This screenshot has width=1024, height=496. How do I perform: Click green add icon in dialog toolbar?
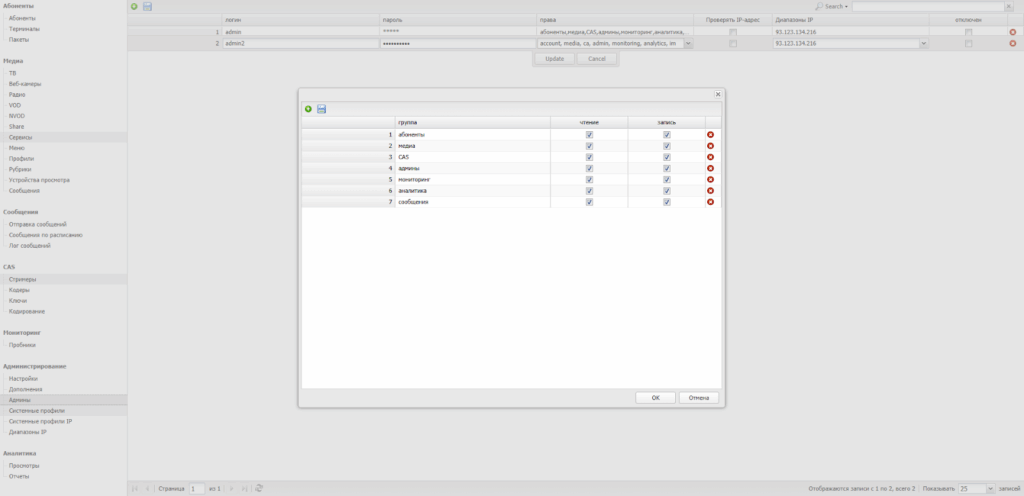[308, 109]
